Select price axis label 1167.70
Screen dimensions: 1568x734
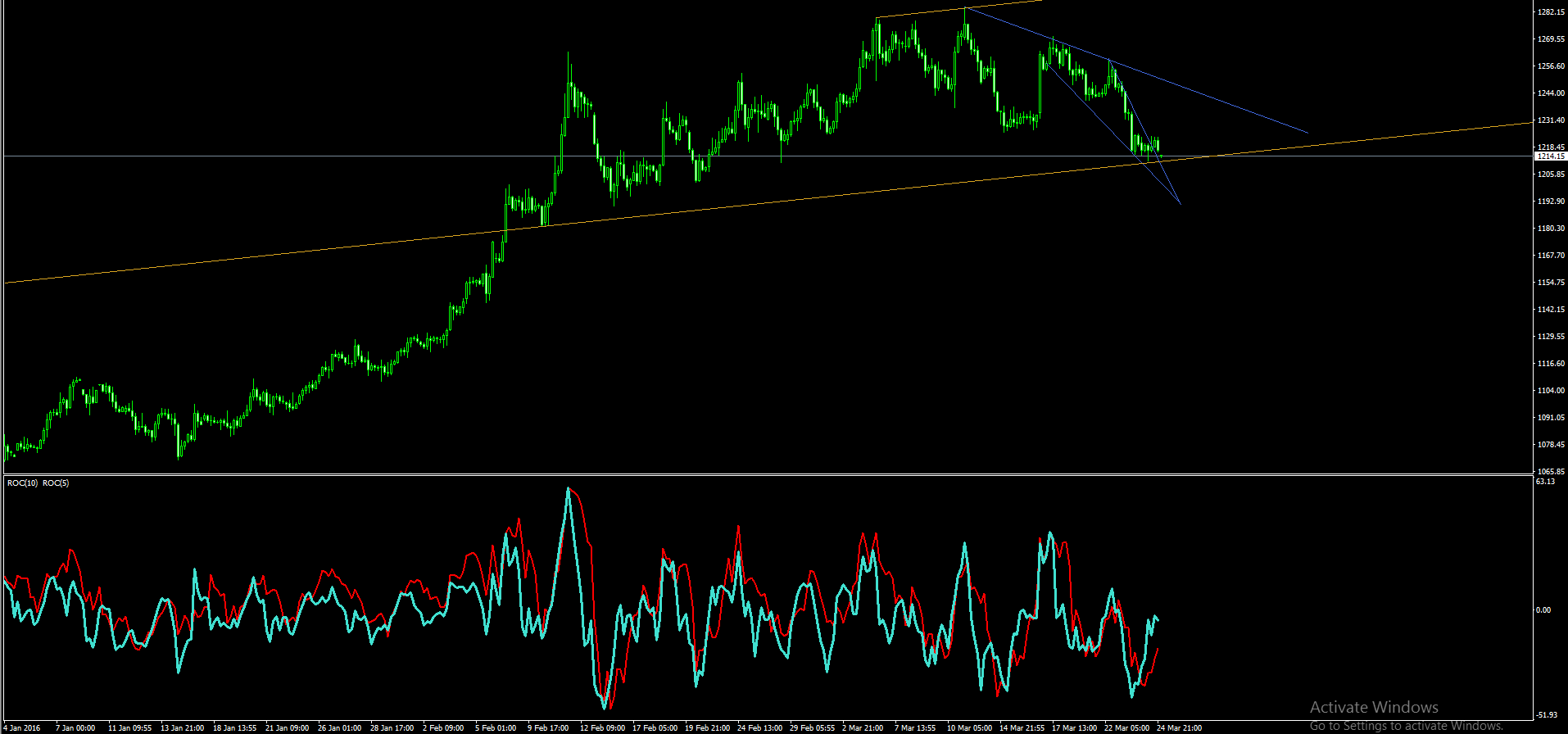tap(1551, 256)
